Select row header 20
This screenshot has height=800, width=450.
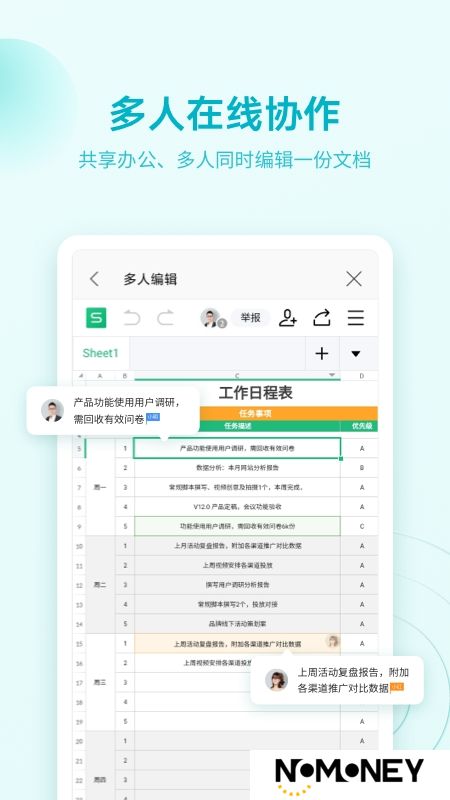click(80, 741)
